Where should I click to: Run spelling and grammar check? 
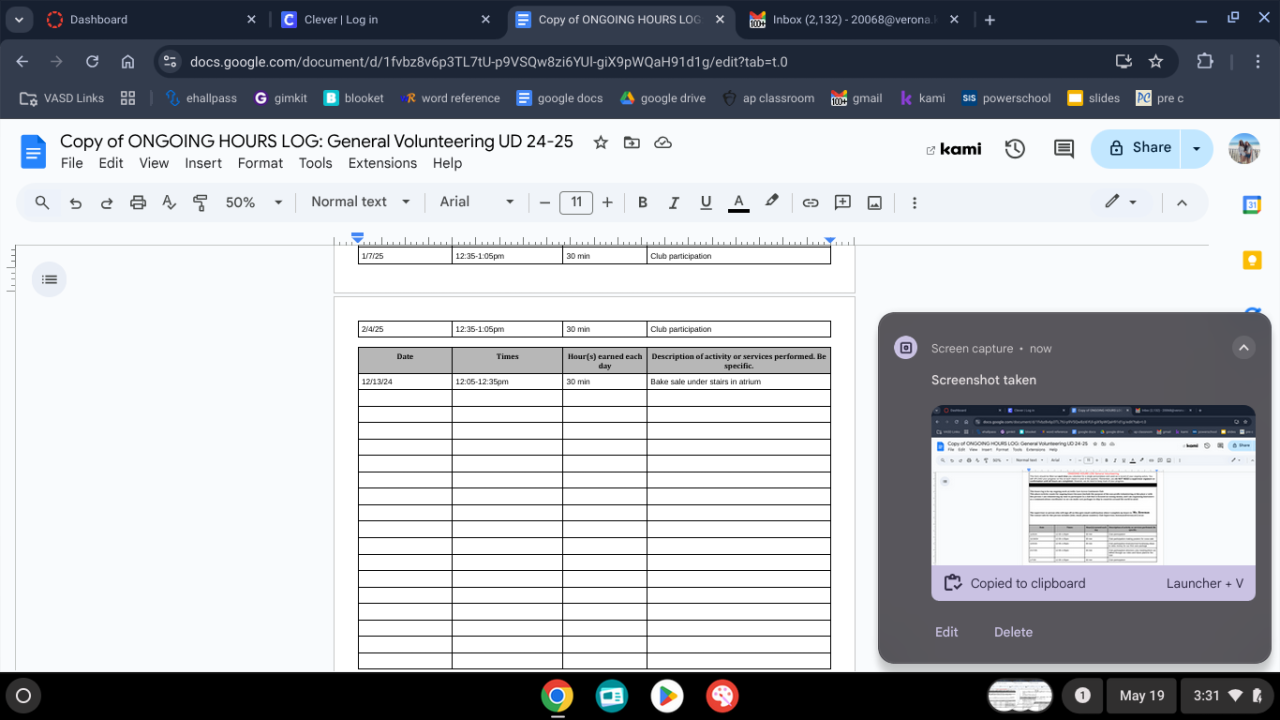169,202
